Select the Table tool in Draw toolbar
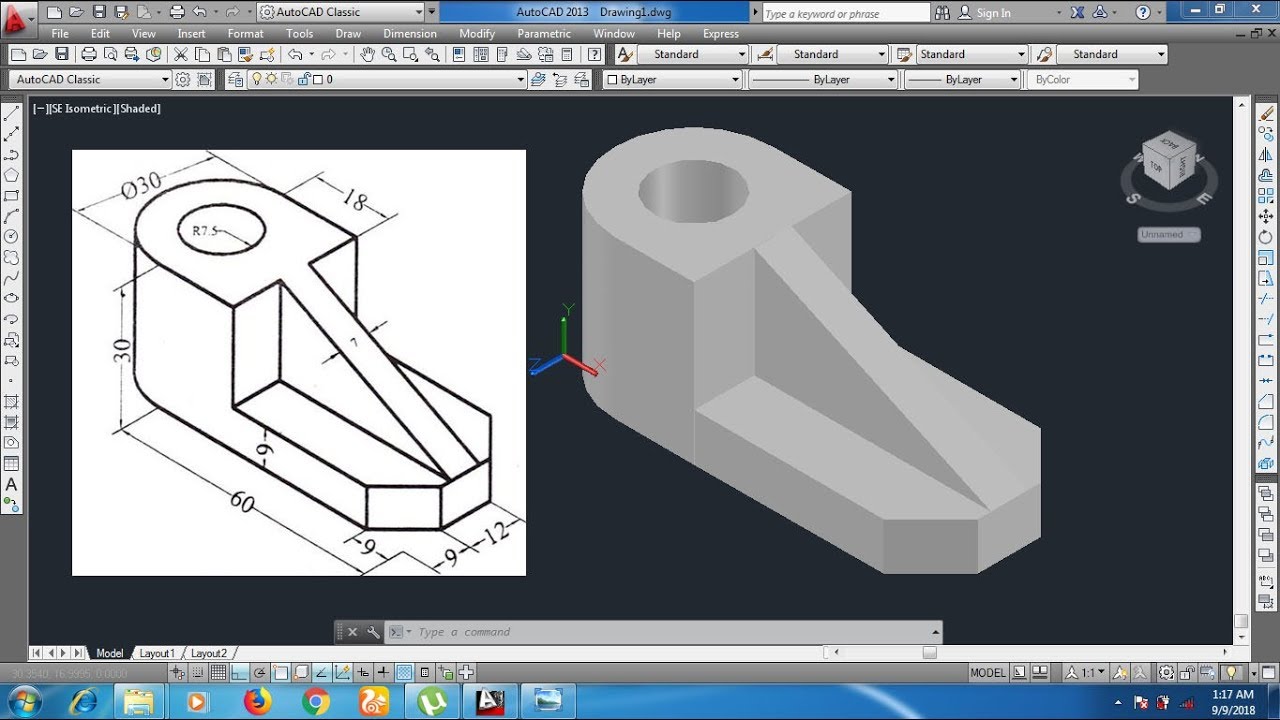 pyautogui.click(x=12, y=464)
